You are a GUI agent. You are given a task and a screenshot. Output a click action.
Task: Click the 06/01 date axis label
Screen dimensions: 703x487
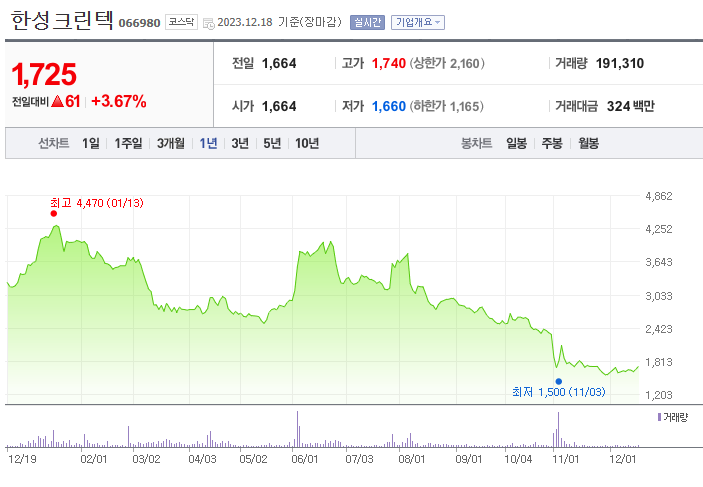click(x=305, y=459)
